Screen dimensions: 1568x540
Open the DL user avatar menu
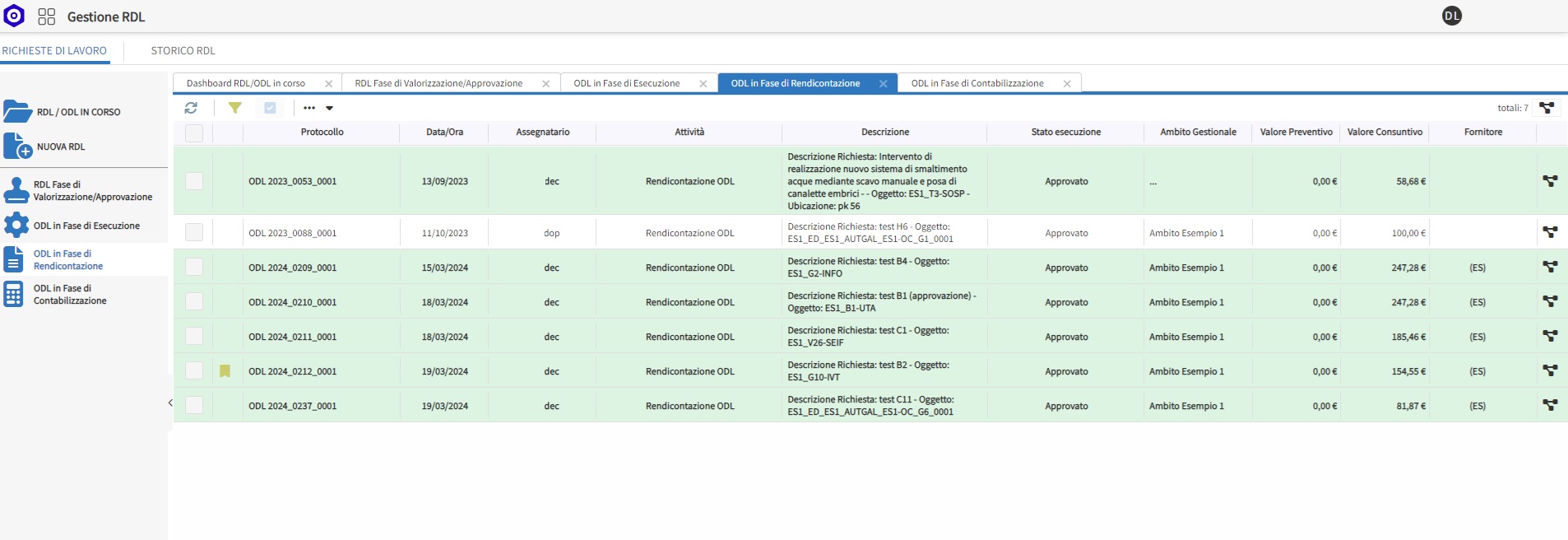point(1452,16)
